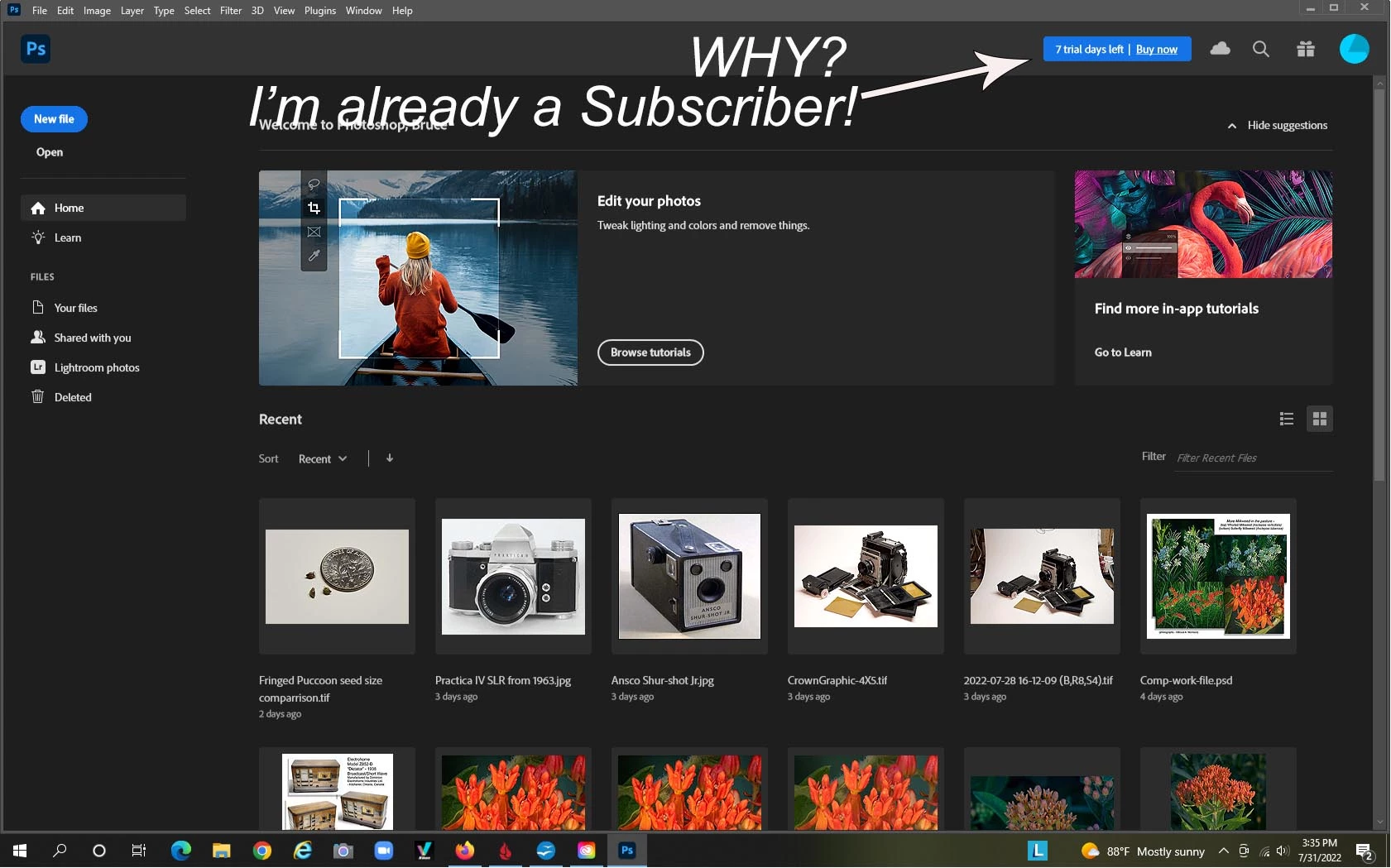Open the File menu

(x=40, y=11)
